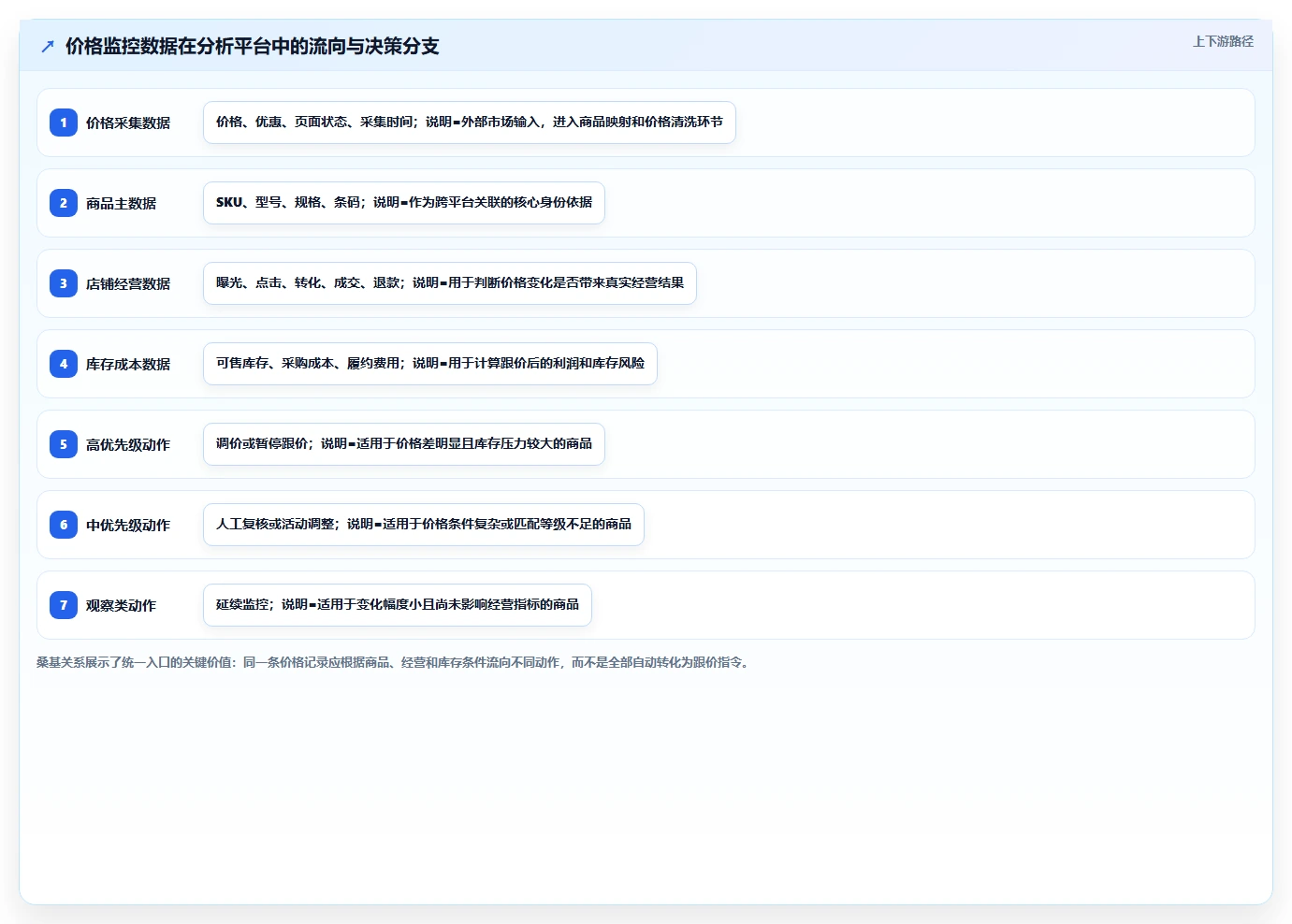Select the title 价格监控数据在分析平台中的流向与决策分支
1292x924 pixels.
253,46
